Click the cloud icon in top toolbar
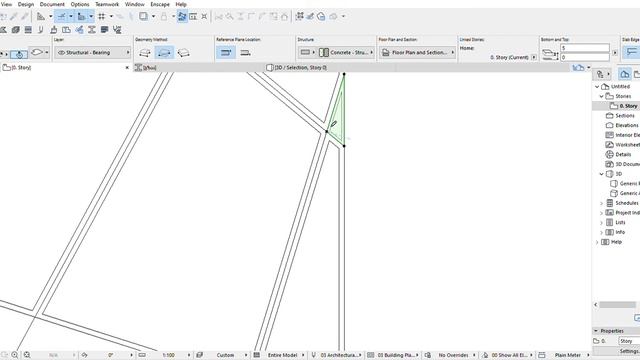This screenshot has width=640, height=360. pos(333,16)
